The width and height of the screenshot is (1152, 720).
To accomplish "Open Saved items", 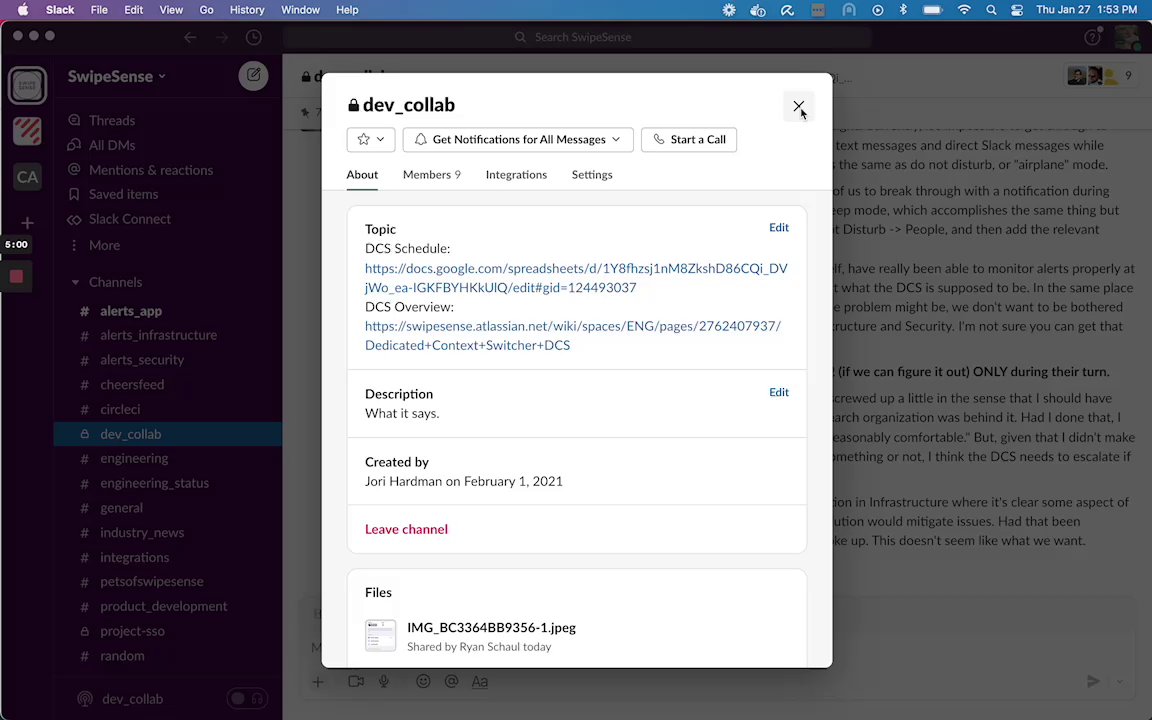I will click(123, 194).
